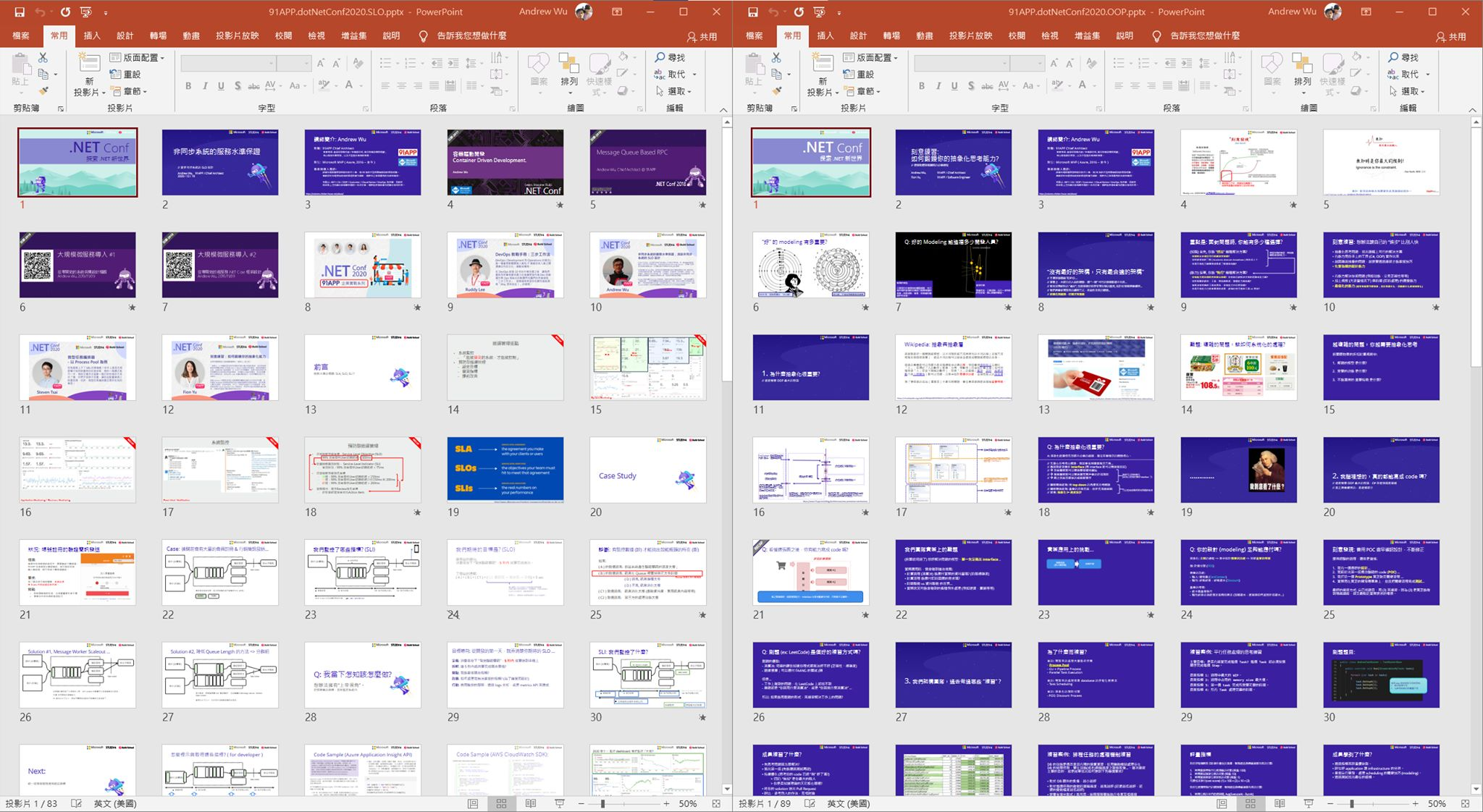1483x812 pixels.
Task: Expand 版面配置 (Layout) dropdown in left window
Action: pyautogui.click(x=162, y=58)
